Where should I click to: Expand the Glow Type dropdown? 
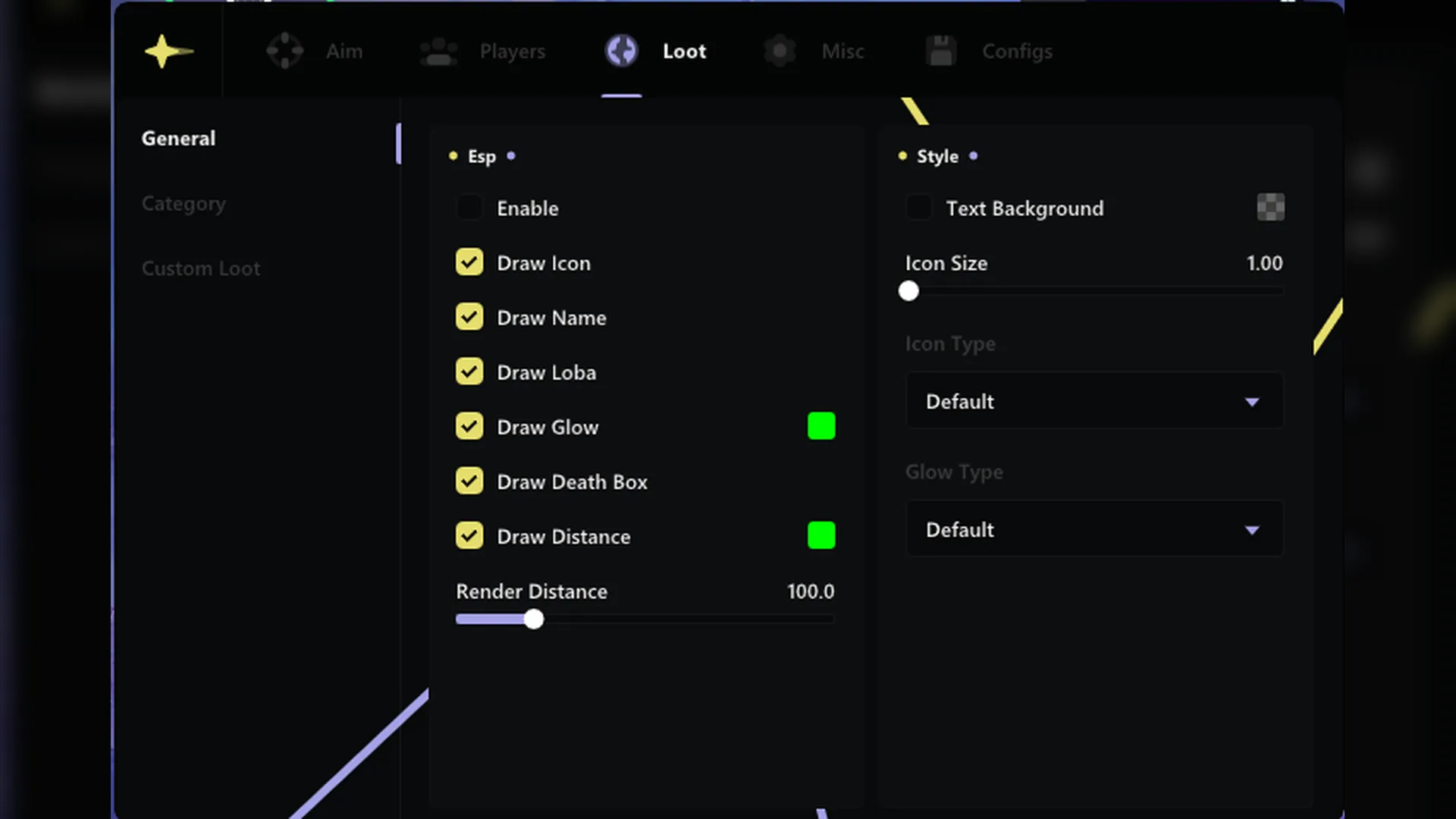coord(1094,529)
